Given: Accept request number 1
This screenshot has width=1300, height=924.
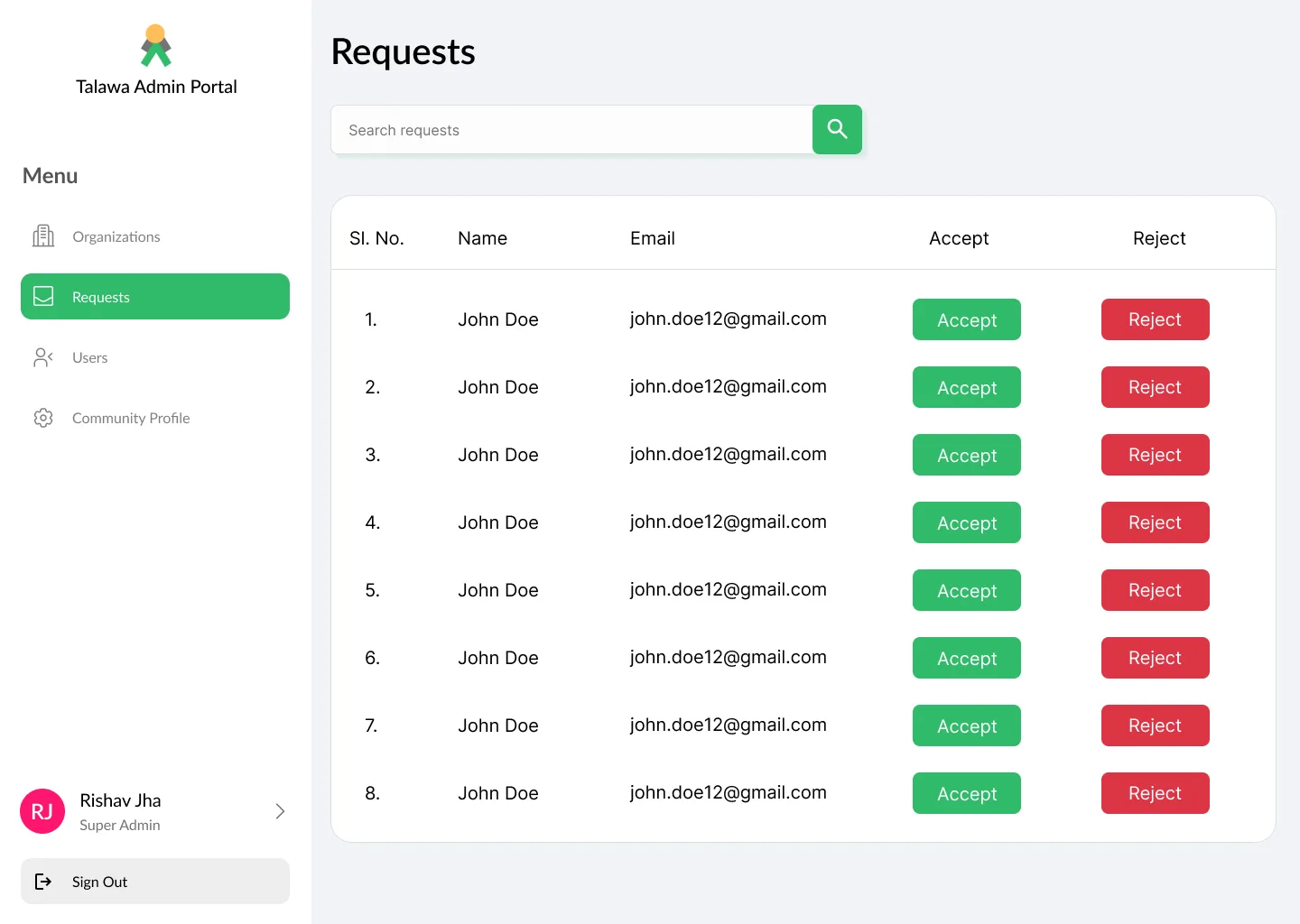Looking at the screenshot, I should (x=967, y=319).
